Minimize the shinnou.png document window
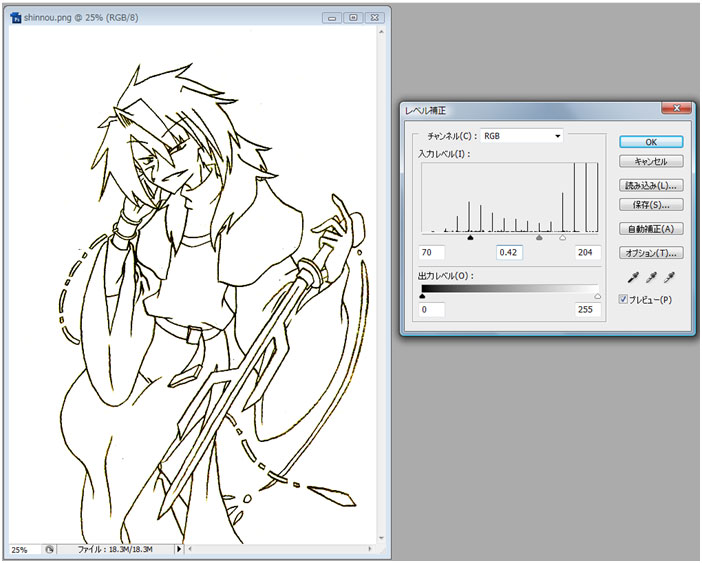Image resolution: width=702 pixels, height=563 pixels. point(332,18)
